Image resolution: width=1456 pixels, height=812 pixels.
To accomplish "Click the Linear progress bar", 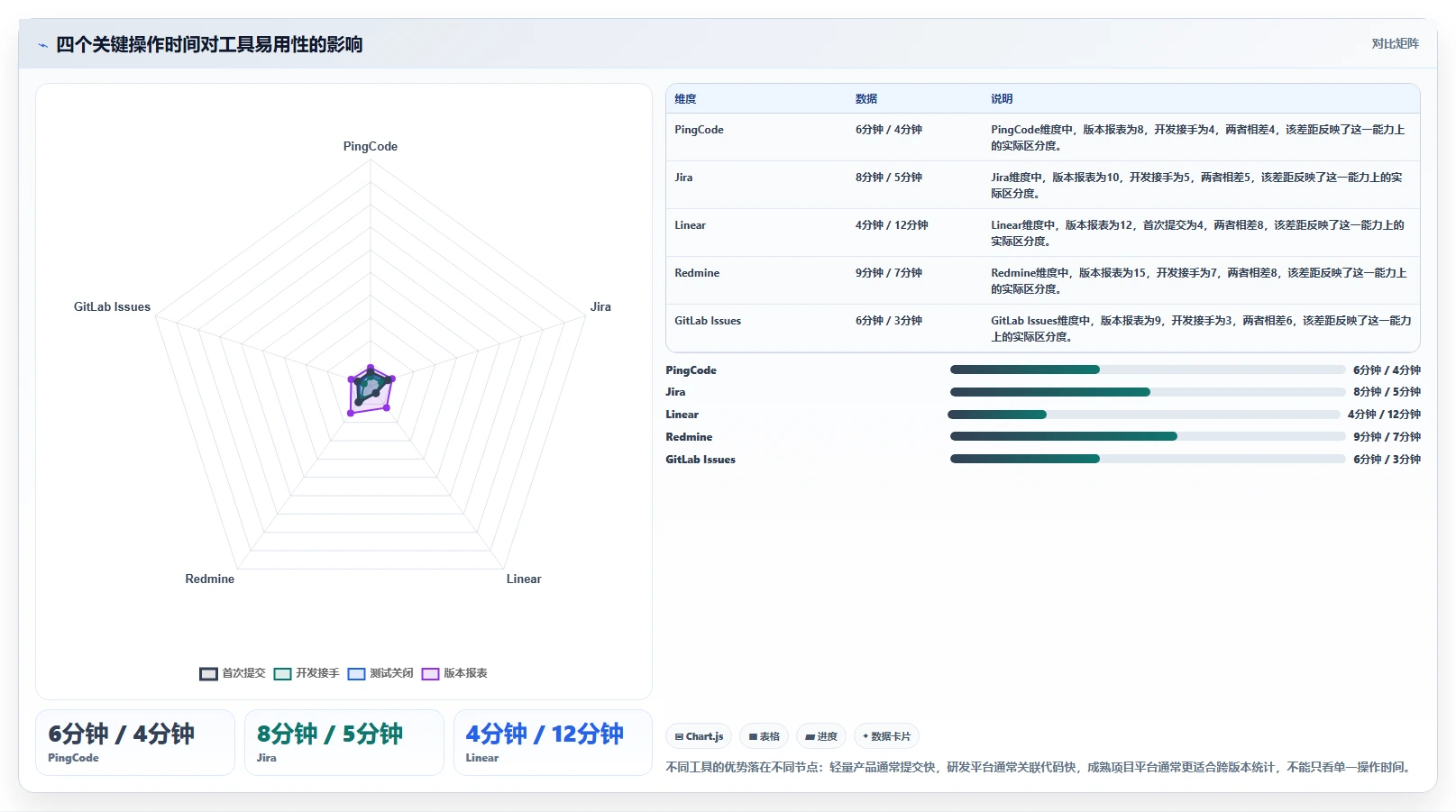I will tap(1144, 415).
